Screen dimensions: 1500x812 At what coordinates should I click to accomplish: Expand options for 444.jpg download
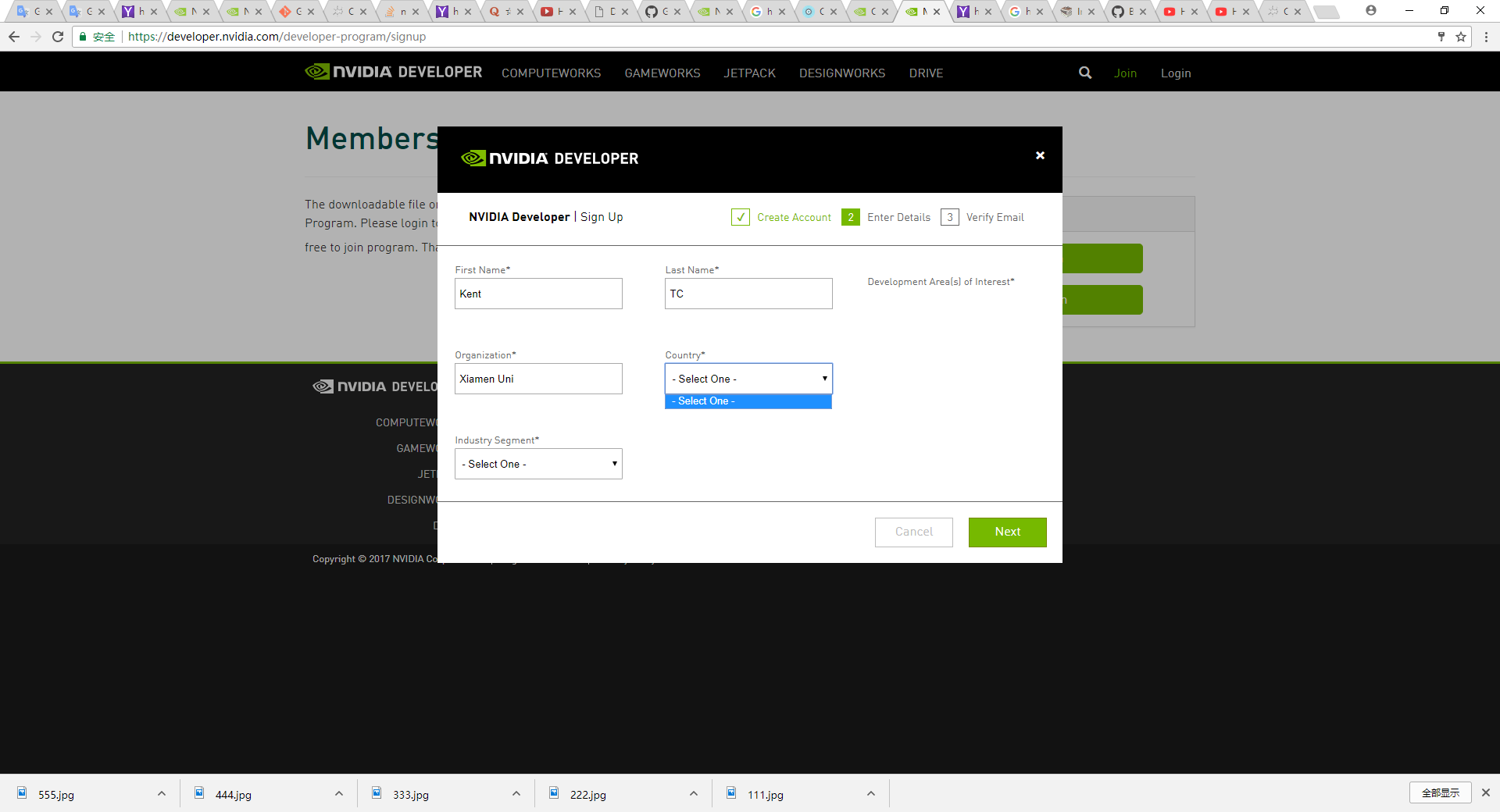tap(339, 793)
